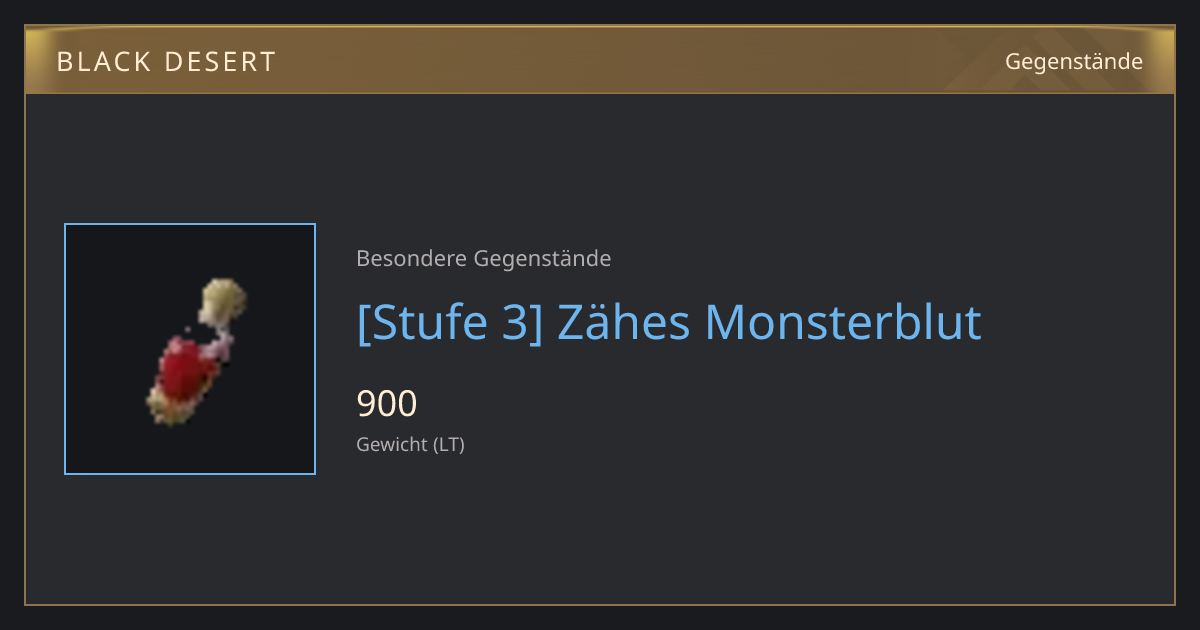The height and width of the screenshot is (630, 1200).
Task: Click the blue-framed item thumbnail box
Action: 190,349
